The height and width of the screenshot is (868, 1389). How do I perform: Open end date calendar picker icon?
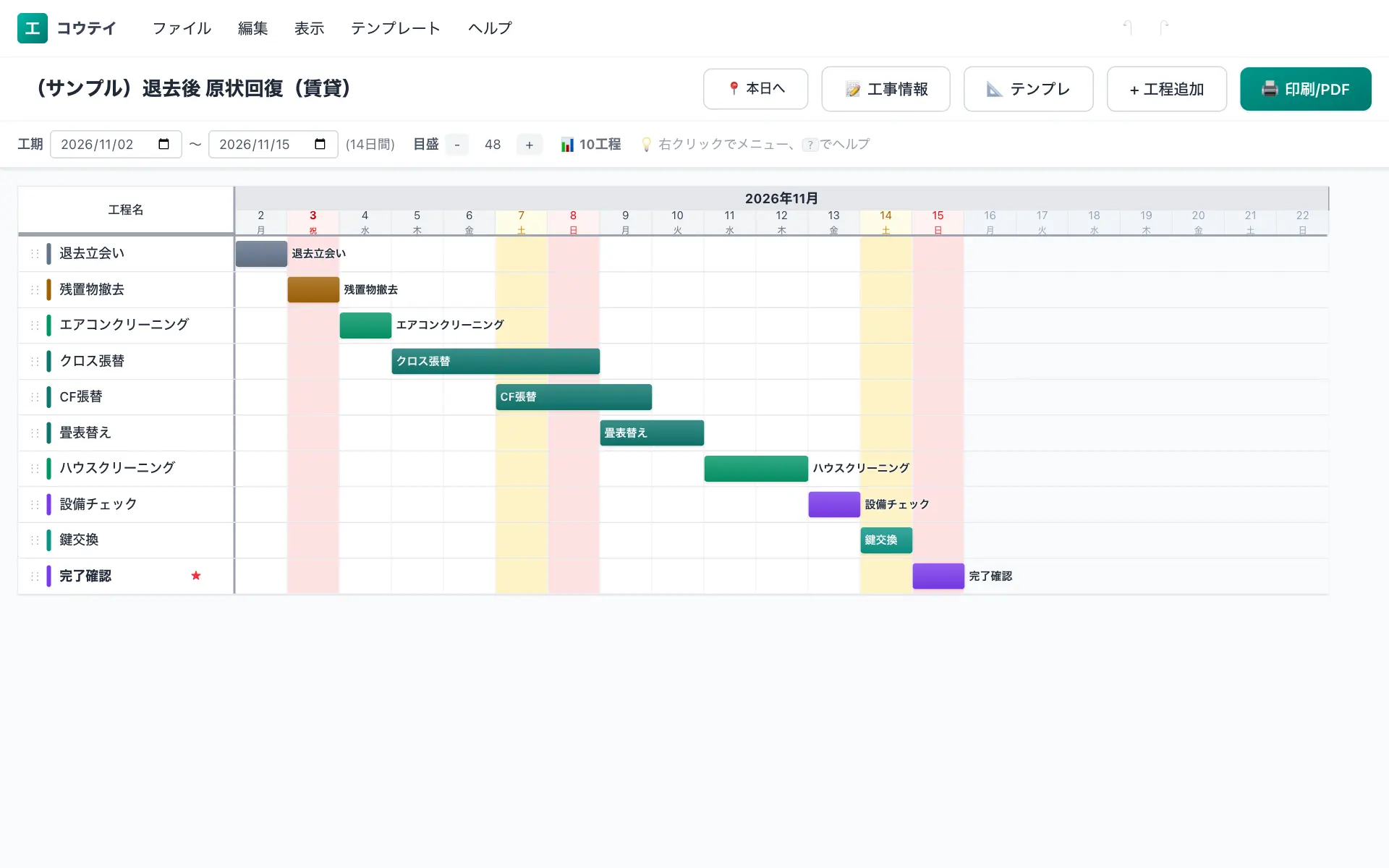[320, 144]
